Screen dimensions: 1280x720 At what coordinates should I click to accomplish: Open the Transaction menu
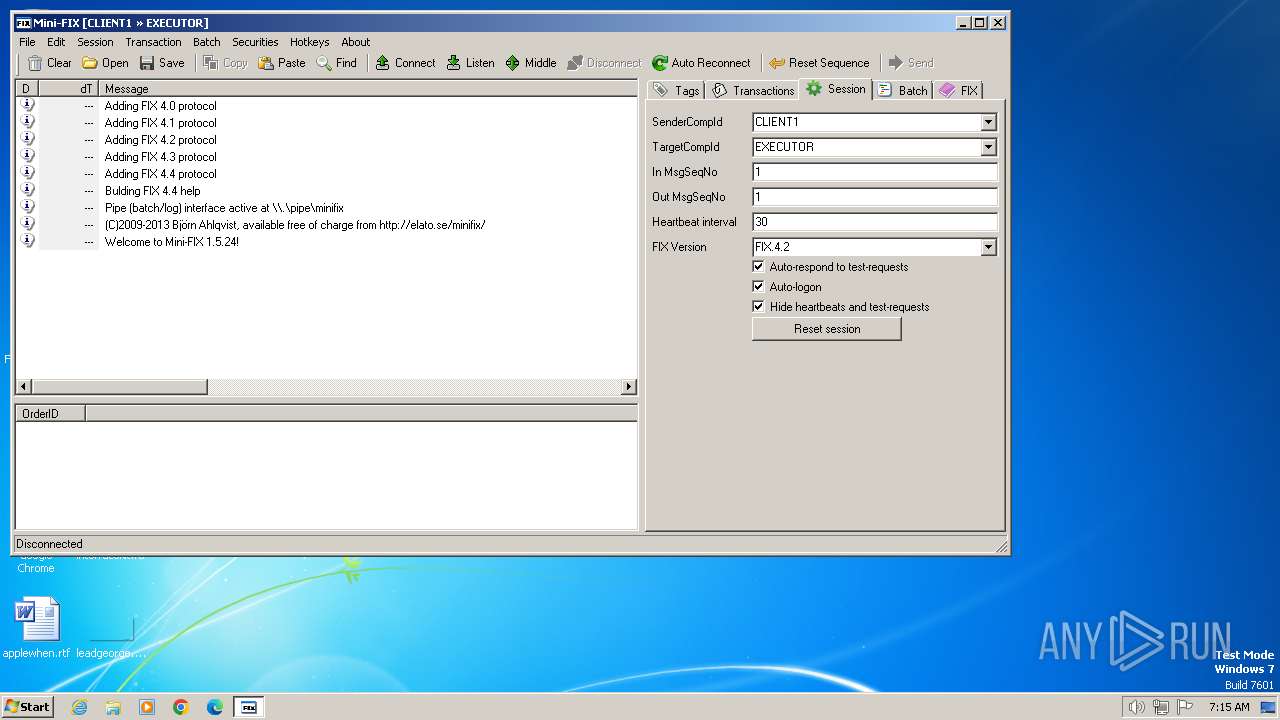pos(153,42)
